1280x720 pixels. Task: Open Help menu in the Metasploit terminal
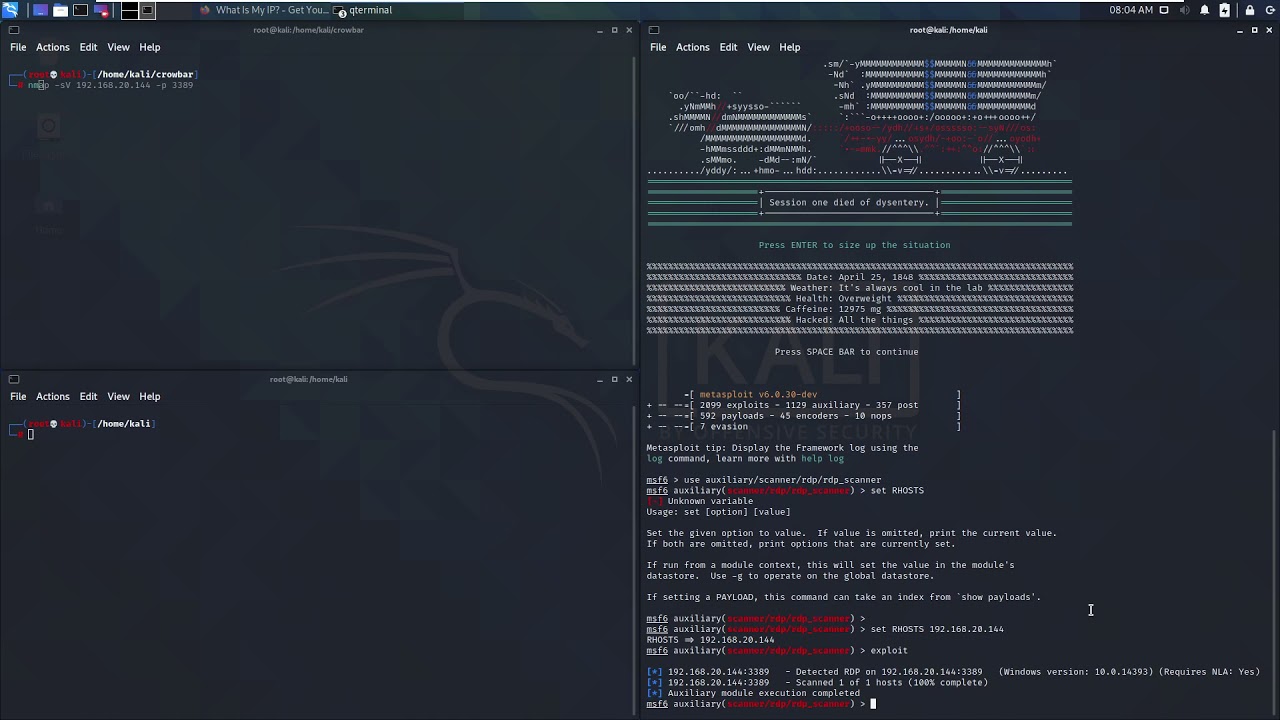coord(789,47)
